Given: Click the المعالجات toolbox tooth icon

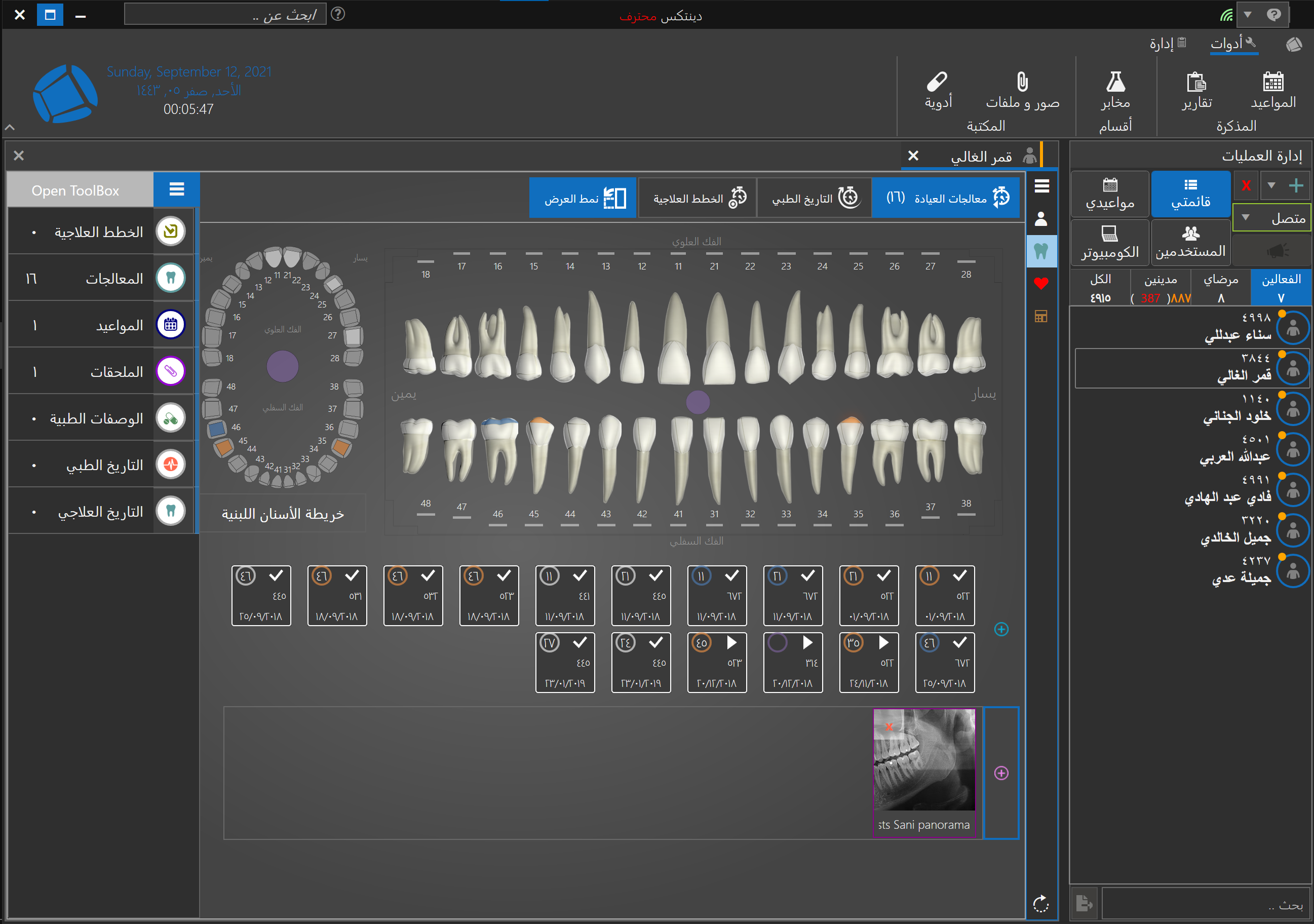Looking at the screenshot, I should (x=171, y=278).
